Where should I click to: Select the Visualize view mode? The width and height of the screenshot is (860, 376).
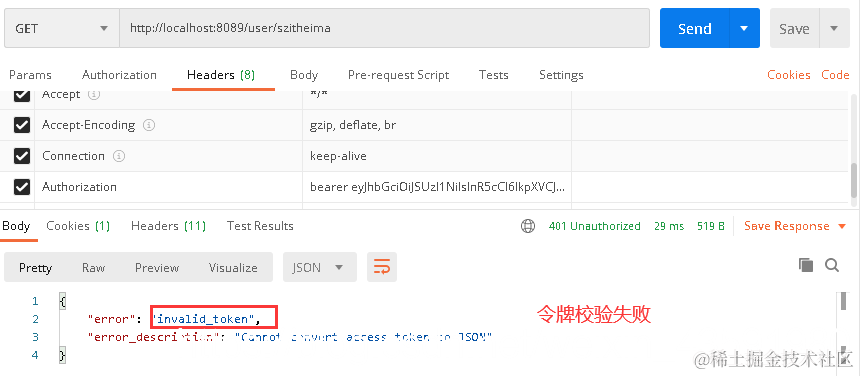233,267
